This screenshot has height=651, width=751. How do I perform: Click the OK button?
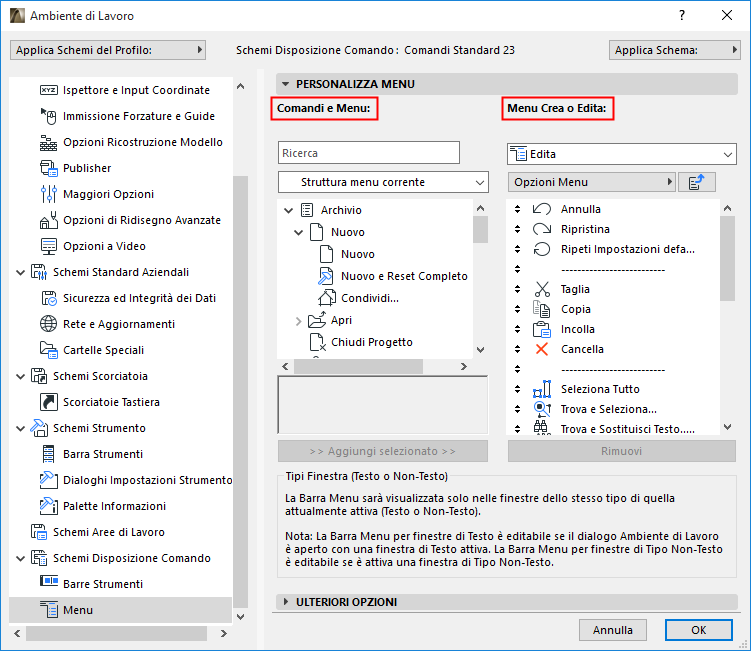pyautogui.click(x=698, y=630)
